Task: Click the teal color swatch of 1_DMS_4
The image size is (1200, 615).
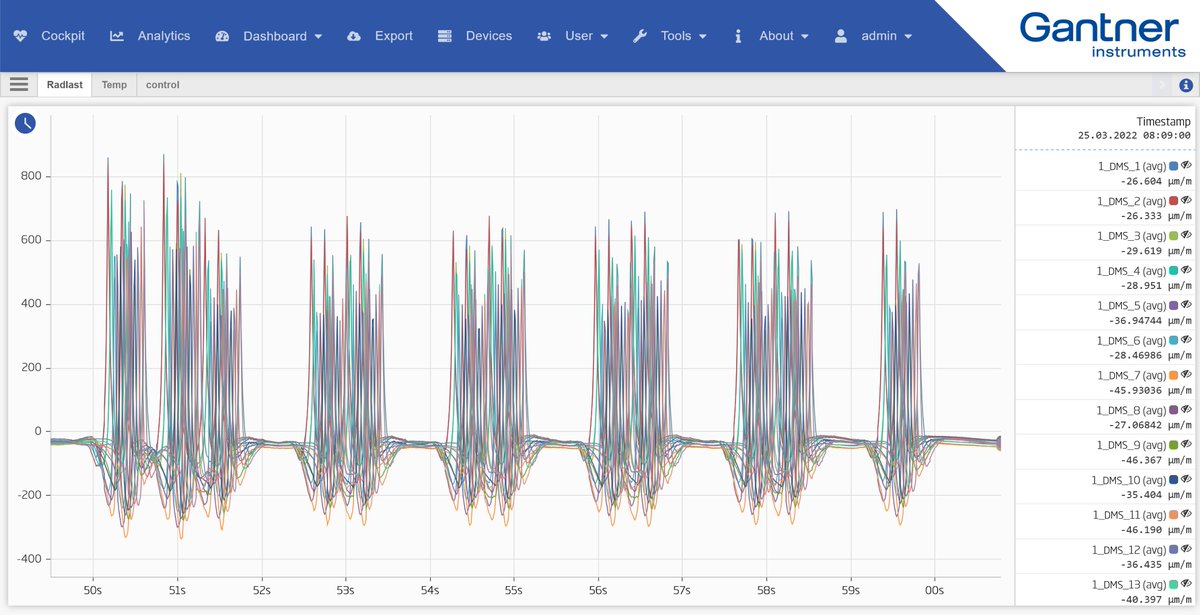Action: point(1174,271)
